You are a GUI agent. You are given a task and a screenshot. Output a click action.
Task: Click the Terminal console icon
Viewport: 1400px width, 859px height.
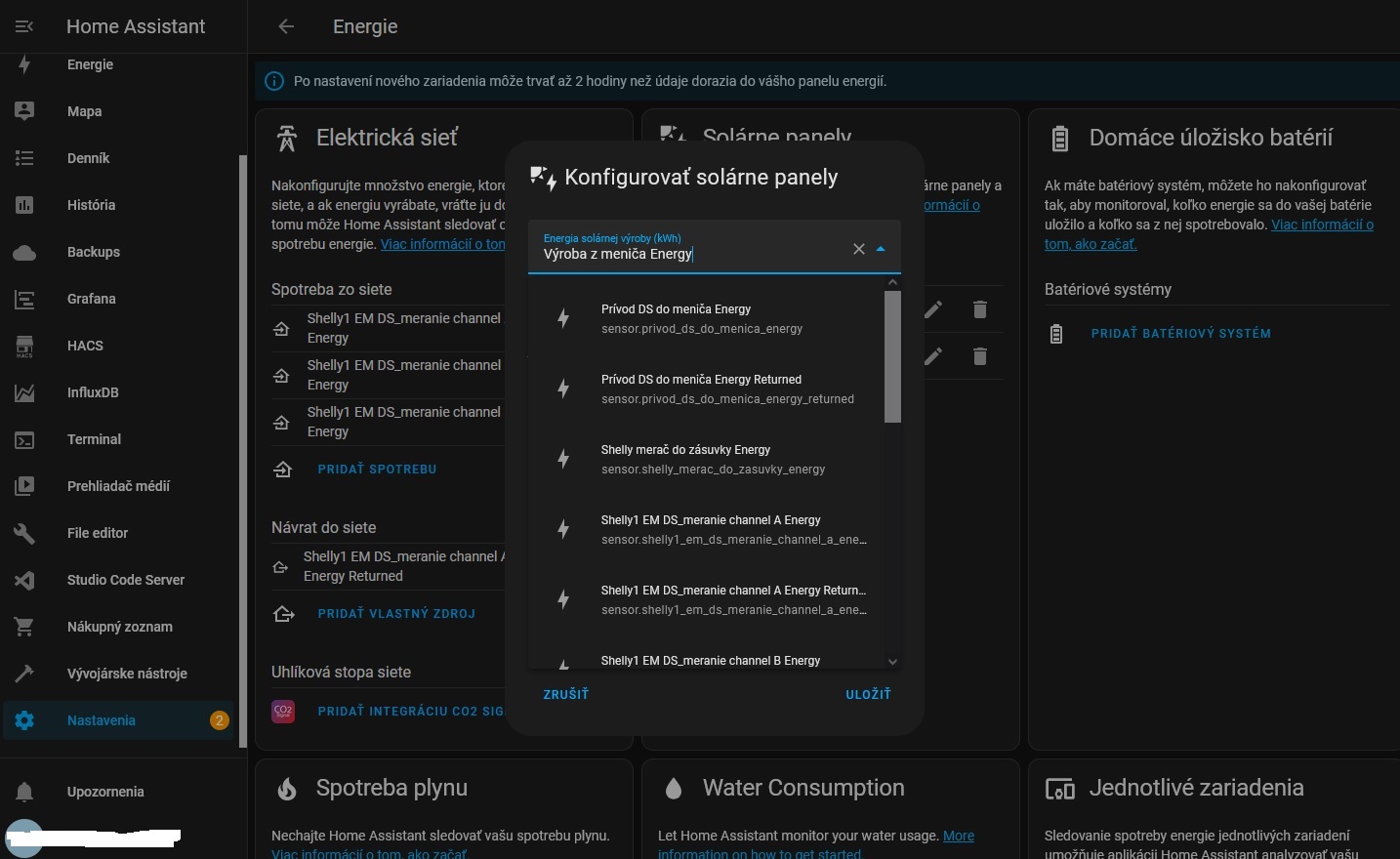(24, 439)
